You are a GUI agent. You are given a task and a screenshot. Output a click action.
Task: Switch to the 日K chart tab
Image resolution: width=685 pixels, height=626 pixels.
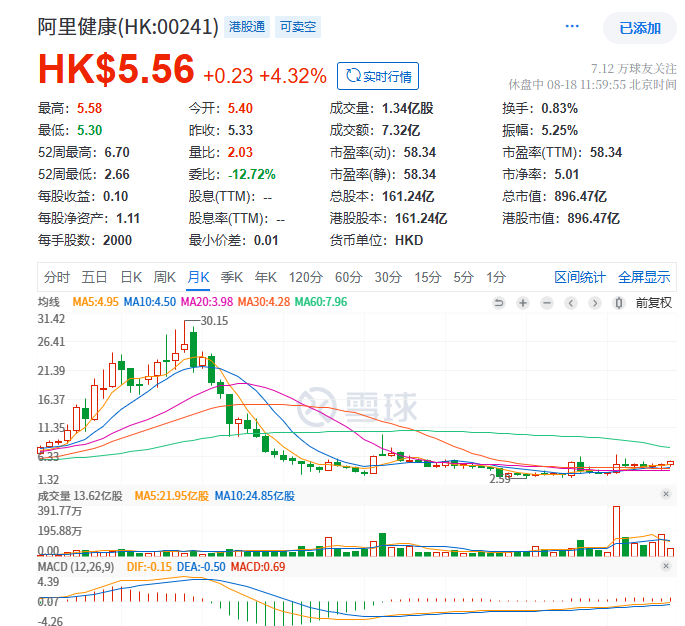coord(131,277)
